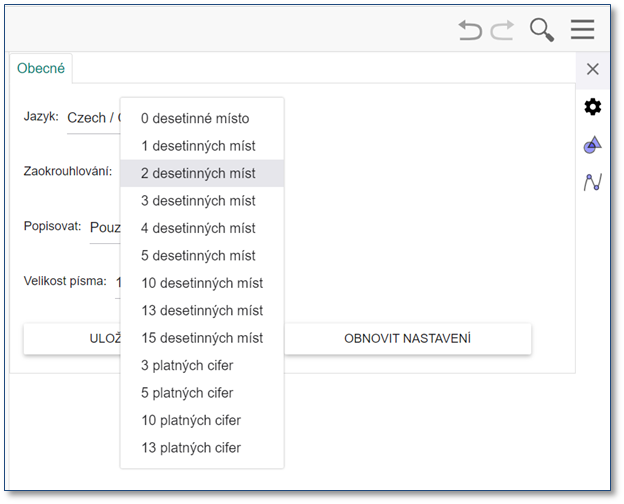This screenshot has height=504, width=624.
Task: Open the Algebra settings curve icon
Action: (593, 182)
